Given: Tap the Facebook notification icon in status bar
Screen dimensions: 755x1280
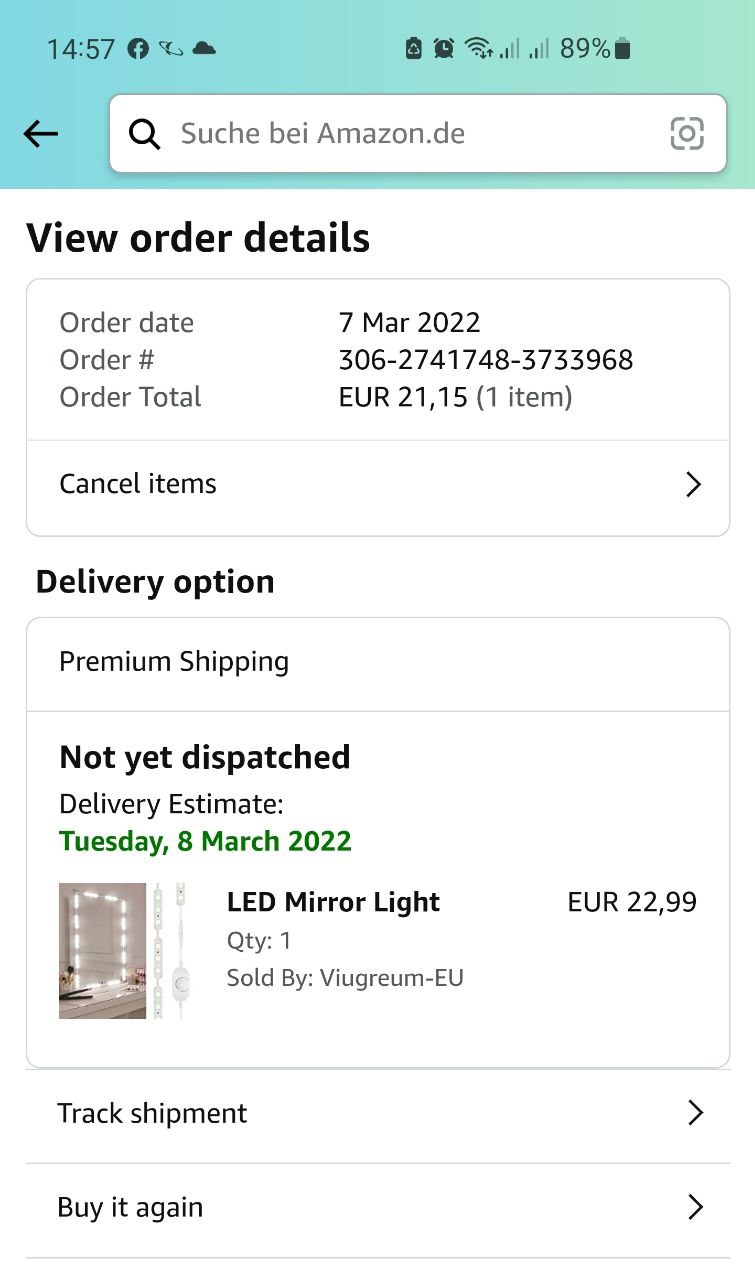Looking at the screenshot, I should click(138, 48).
